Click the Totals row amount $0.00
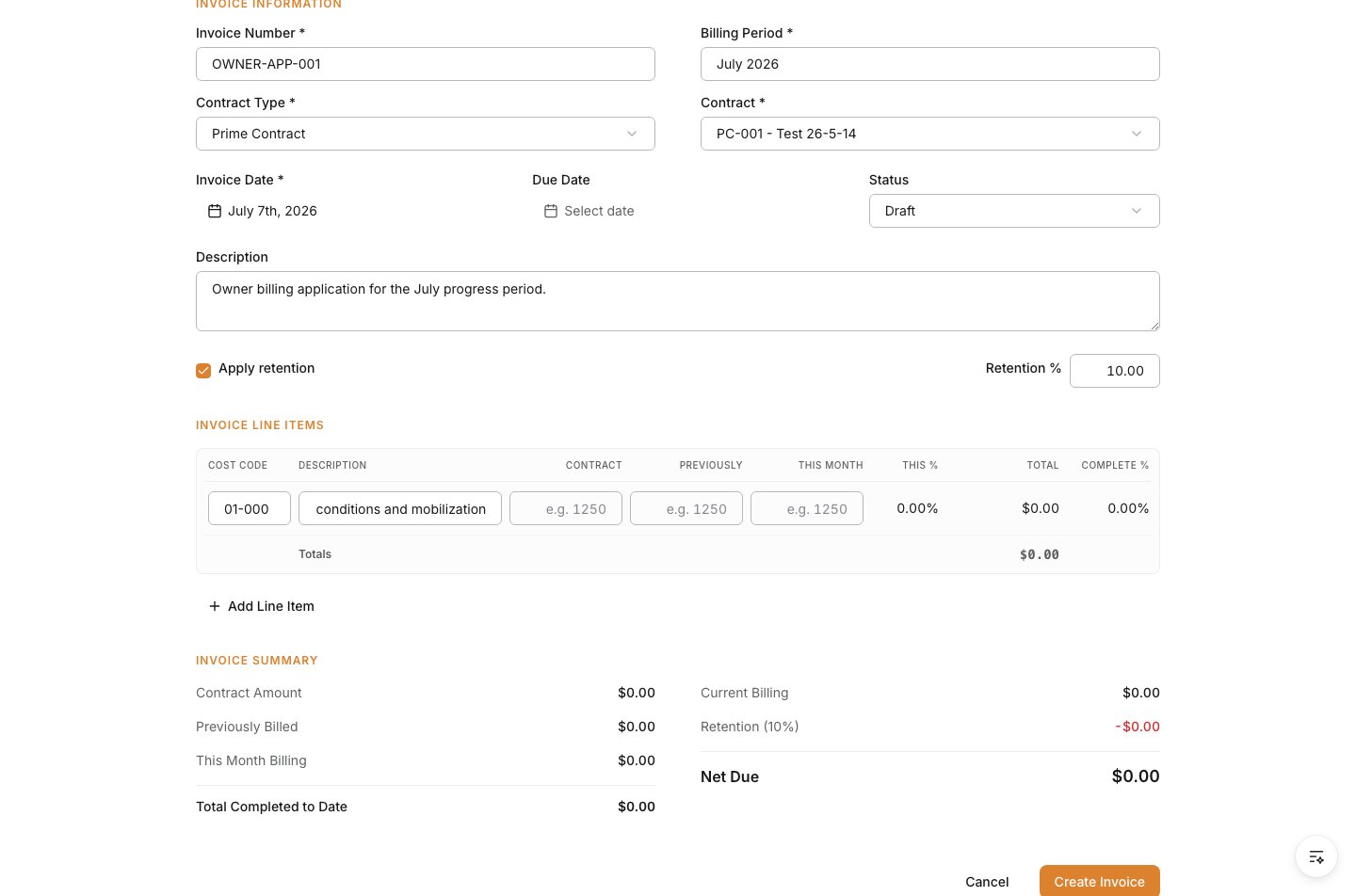This screenshot has width=1356, height=896. click(1040, 554)
